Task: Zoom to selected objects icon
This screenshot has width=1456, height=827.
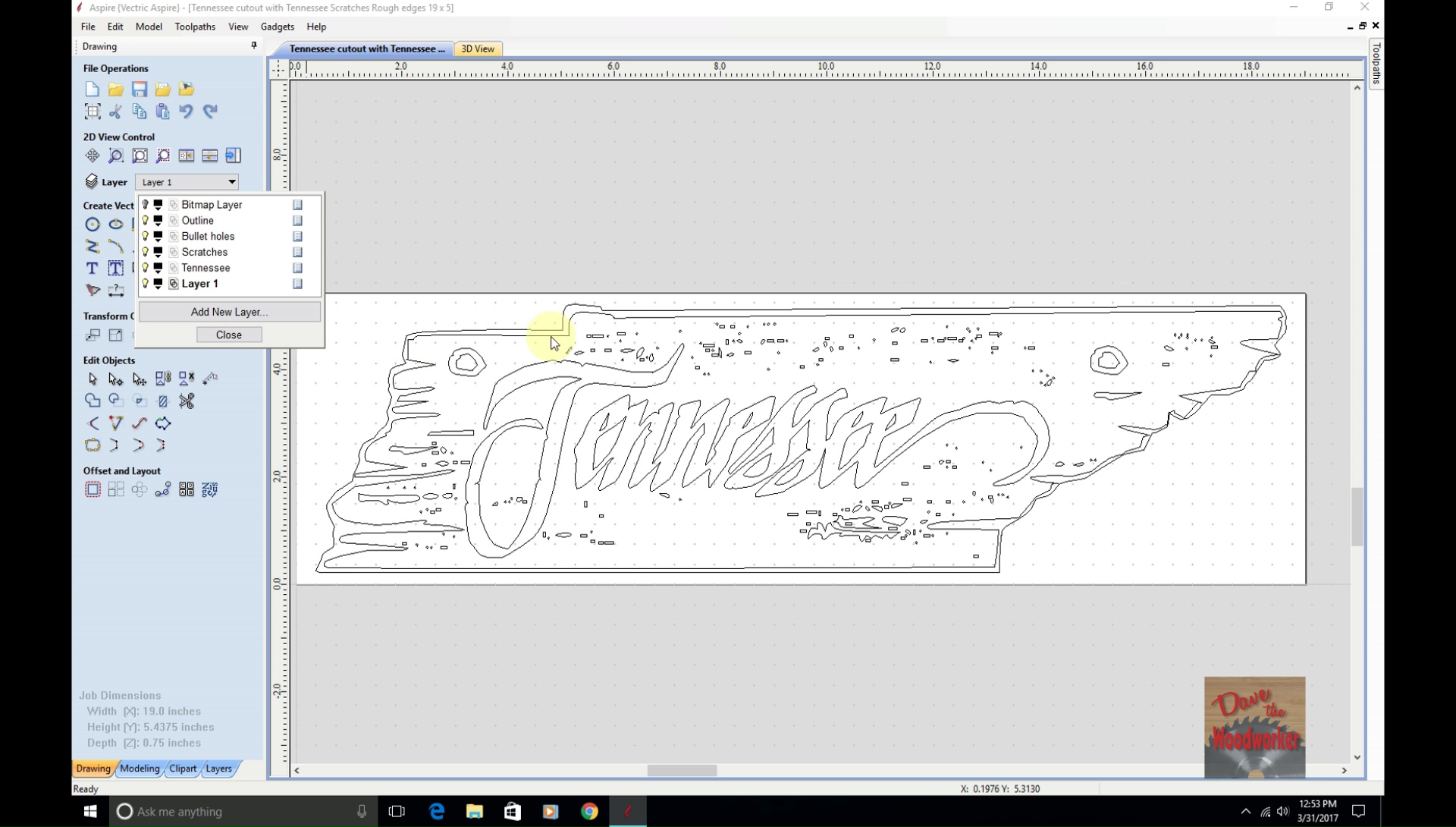Action: coord(163,156)
